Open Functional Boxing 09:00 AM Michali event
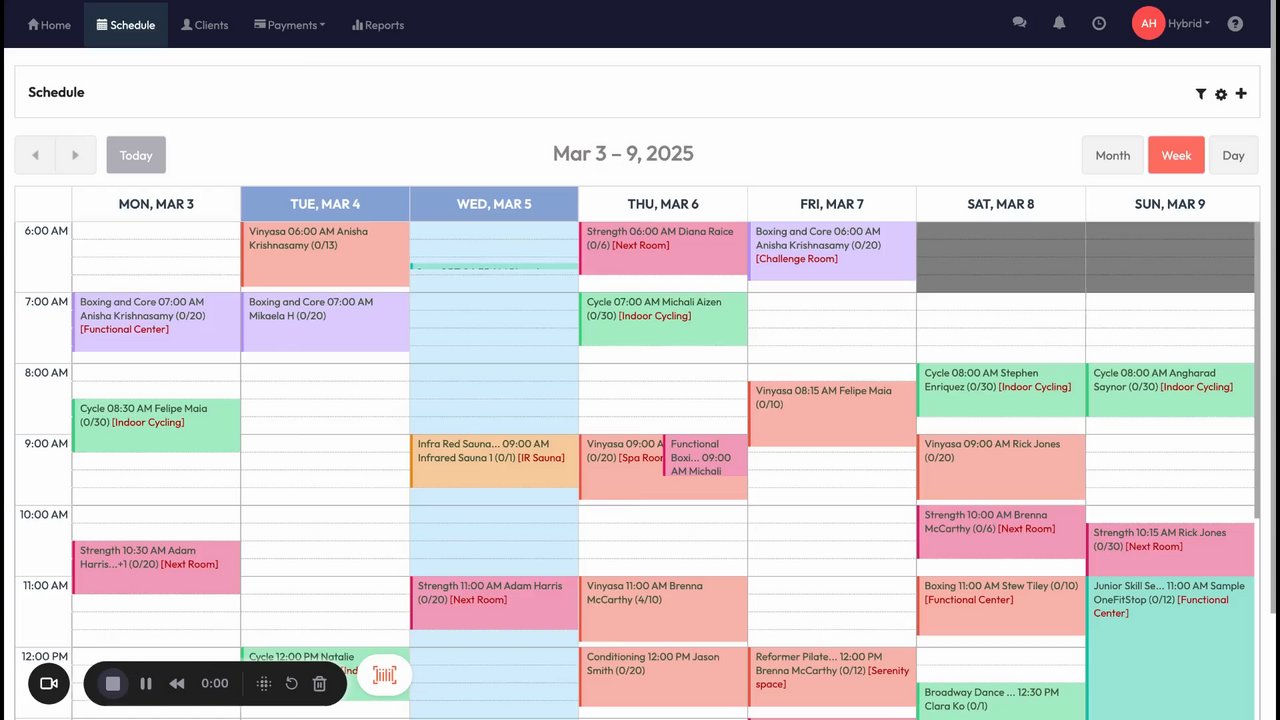1280x720 pixels. click(x=705, y=456)
